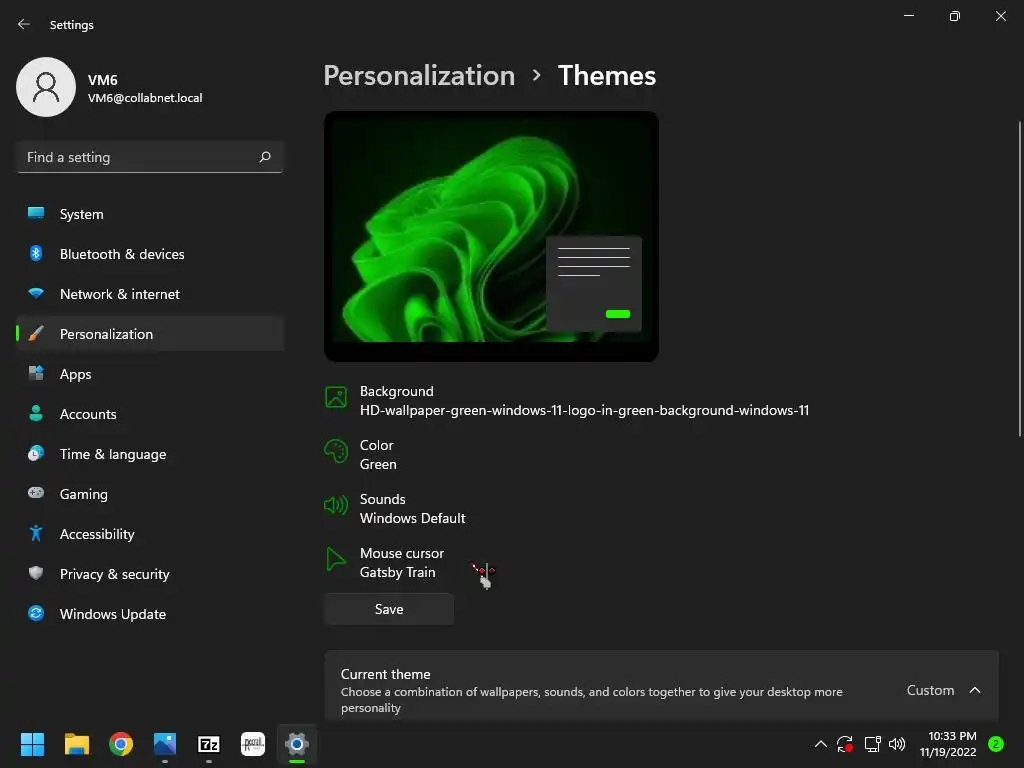Focus the Find a setting search box
This screenshot has width=1024, height=768.
[x=150, y=157]
